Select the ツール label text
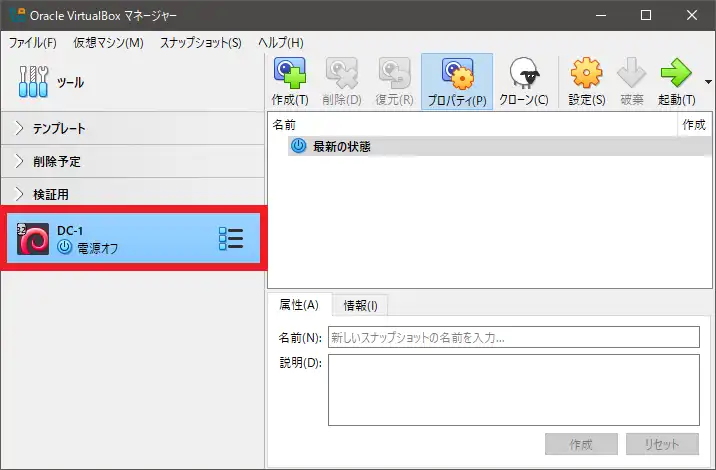 click(x=70, y=83)
